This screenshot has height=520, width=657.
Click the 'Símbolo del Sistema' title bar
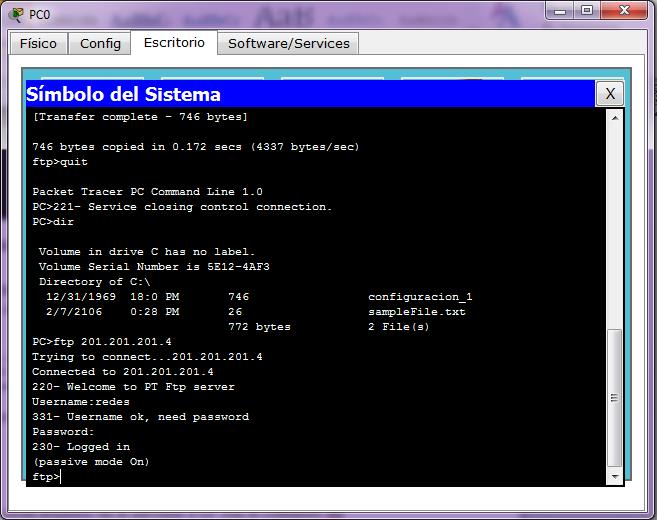point(310,94)
